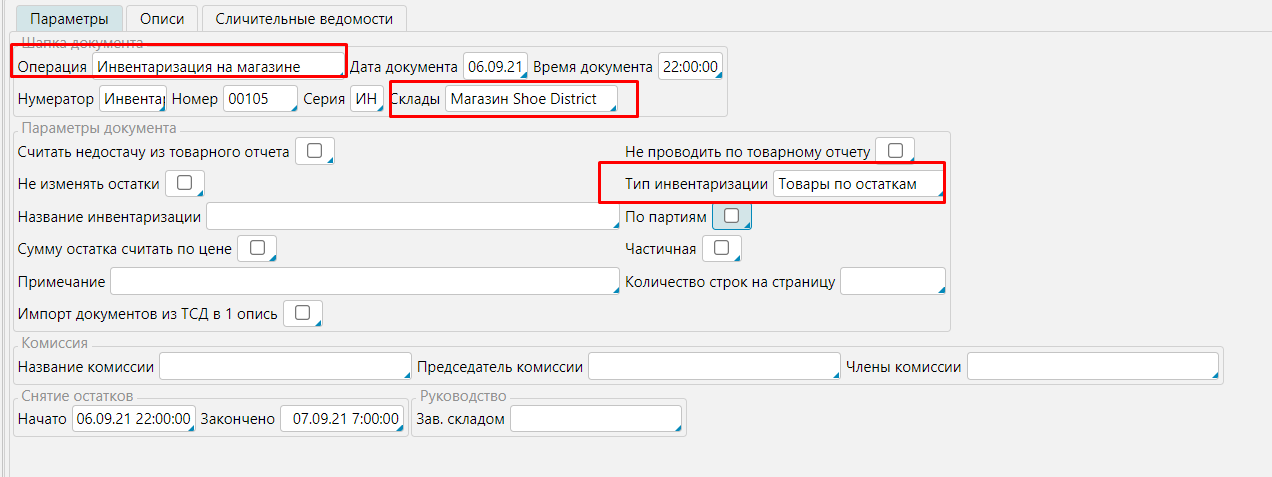This screenshot has height=477, width=1272.
Task: Switch to the Описи tab
Action: 161,19
